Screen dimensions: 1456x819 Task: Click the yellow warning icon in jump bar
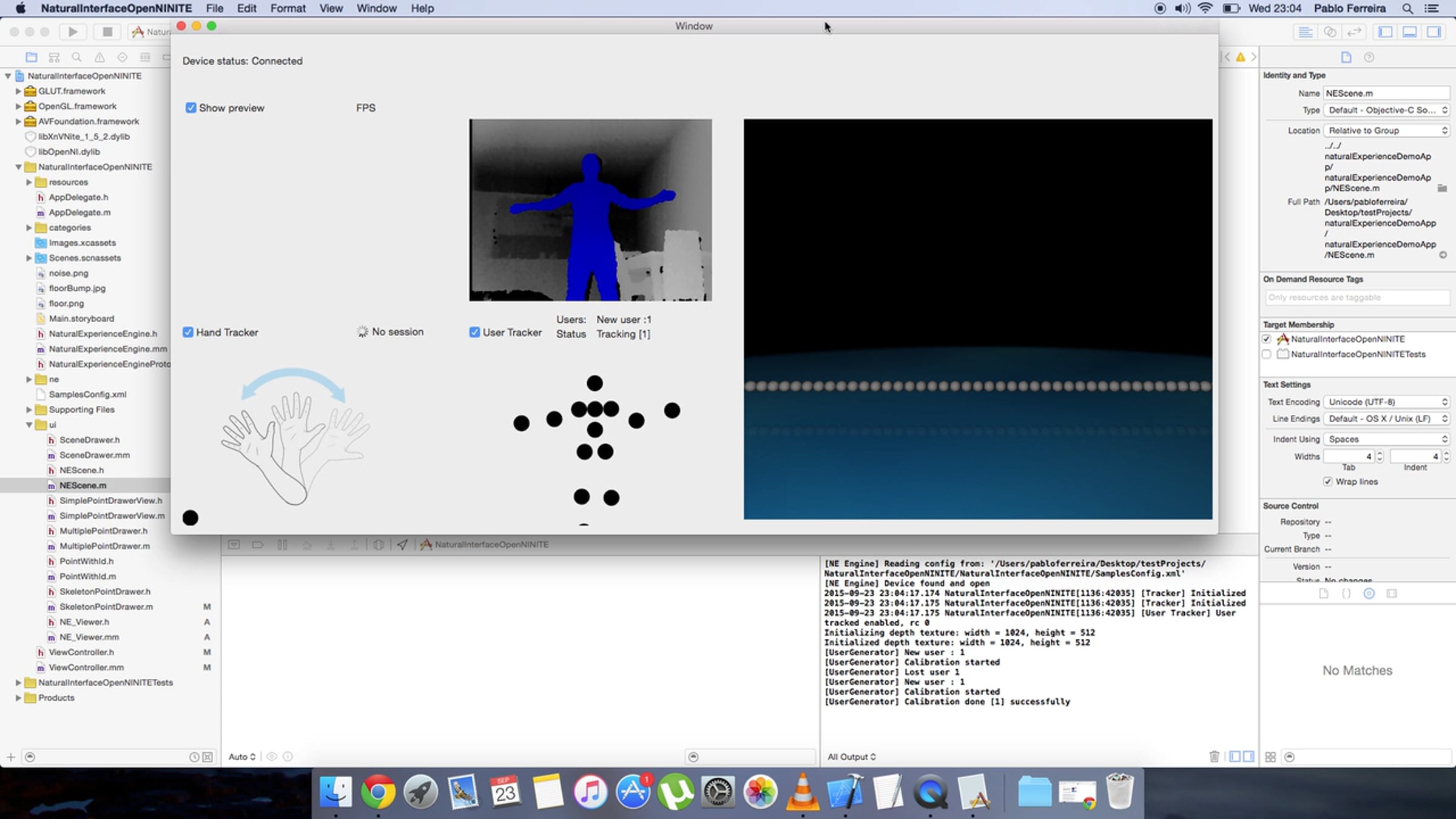pos(1241,57)
